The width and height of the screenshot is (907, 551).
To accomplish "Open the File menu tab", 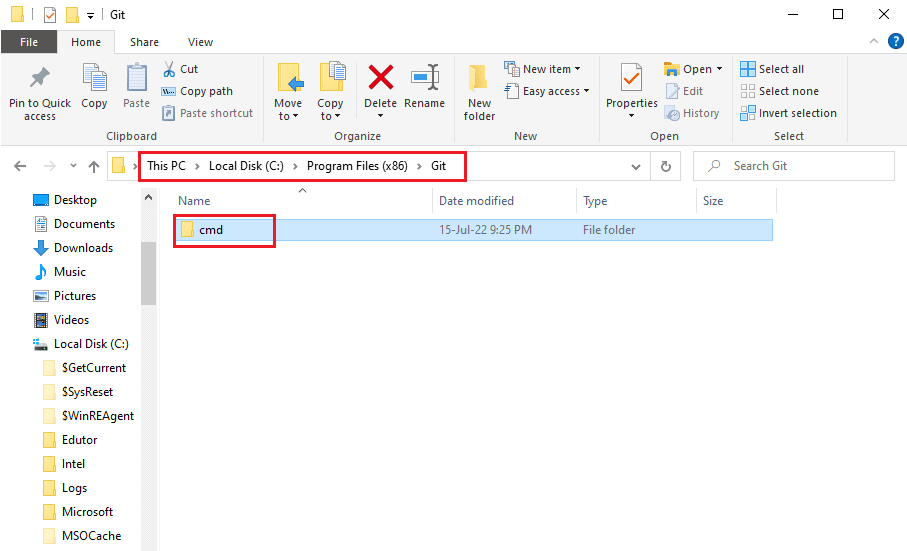I will coord(29,42).
